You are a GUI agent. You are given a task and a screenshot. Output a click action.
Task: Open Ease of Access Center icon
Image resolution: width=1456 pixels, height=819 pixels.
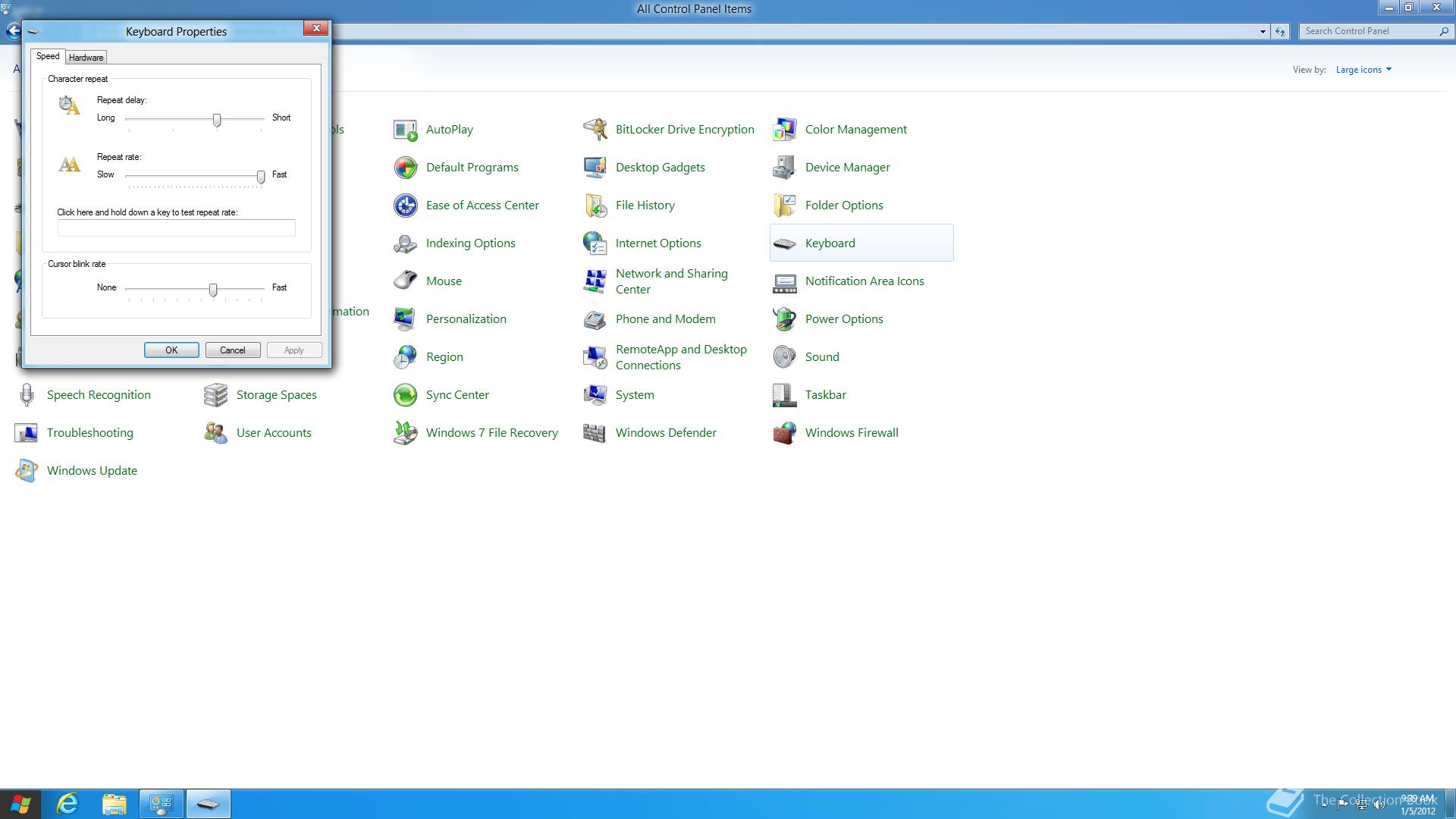click(406, 206)
